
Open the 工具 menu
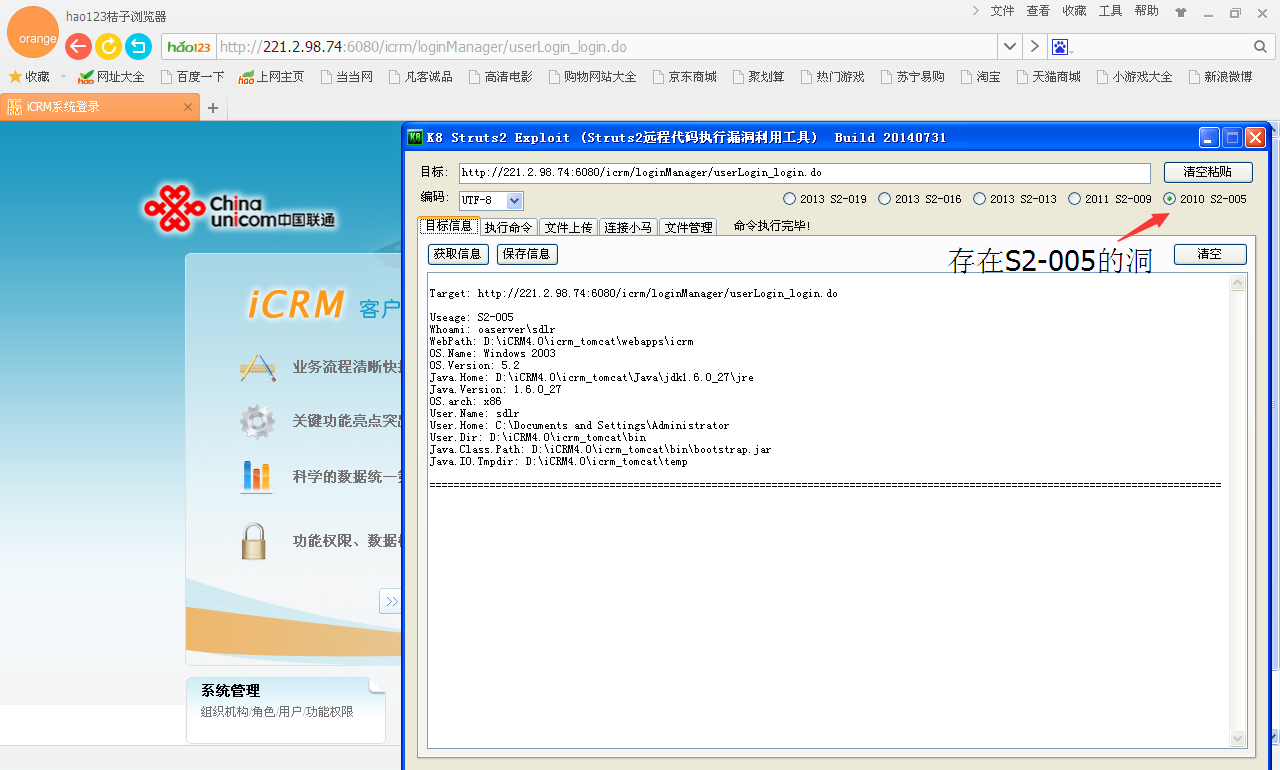(x=1110, y=11)
